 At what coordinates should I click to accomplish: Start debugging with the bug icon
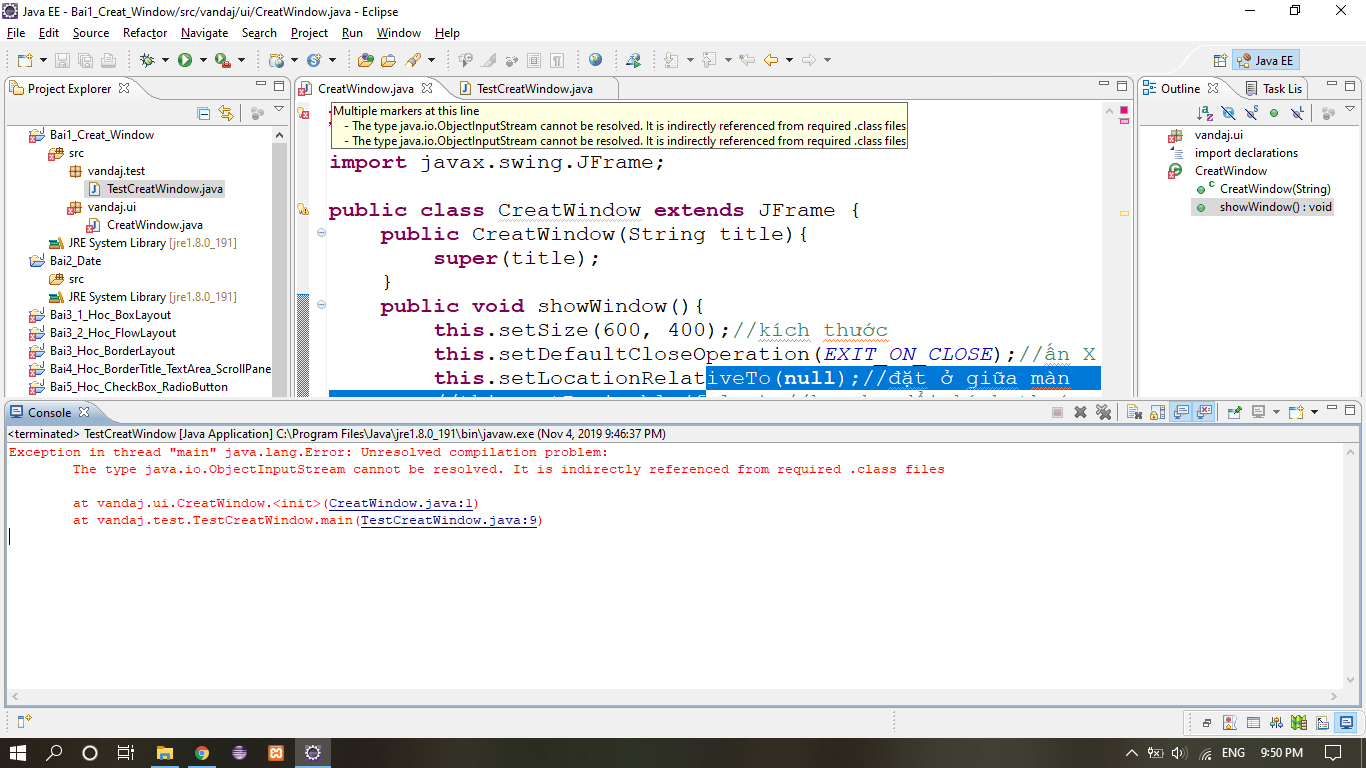[148, 60]
